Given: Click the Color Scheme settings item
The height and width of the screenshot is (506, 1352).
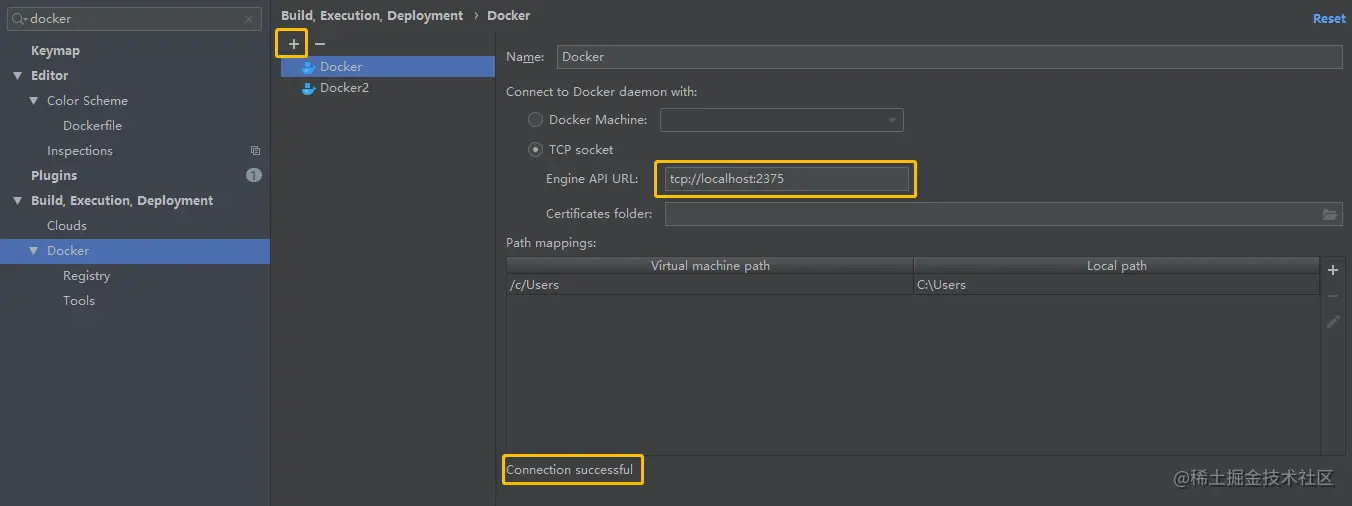Looking at the screenshot, I should (x=87, y=101).
